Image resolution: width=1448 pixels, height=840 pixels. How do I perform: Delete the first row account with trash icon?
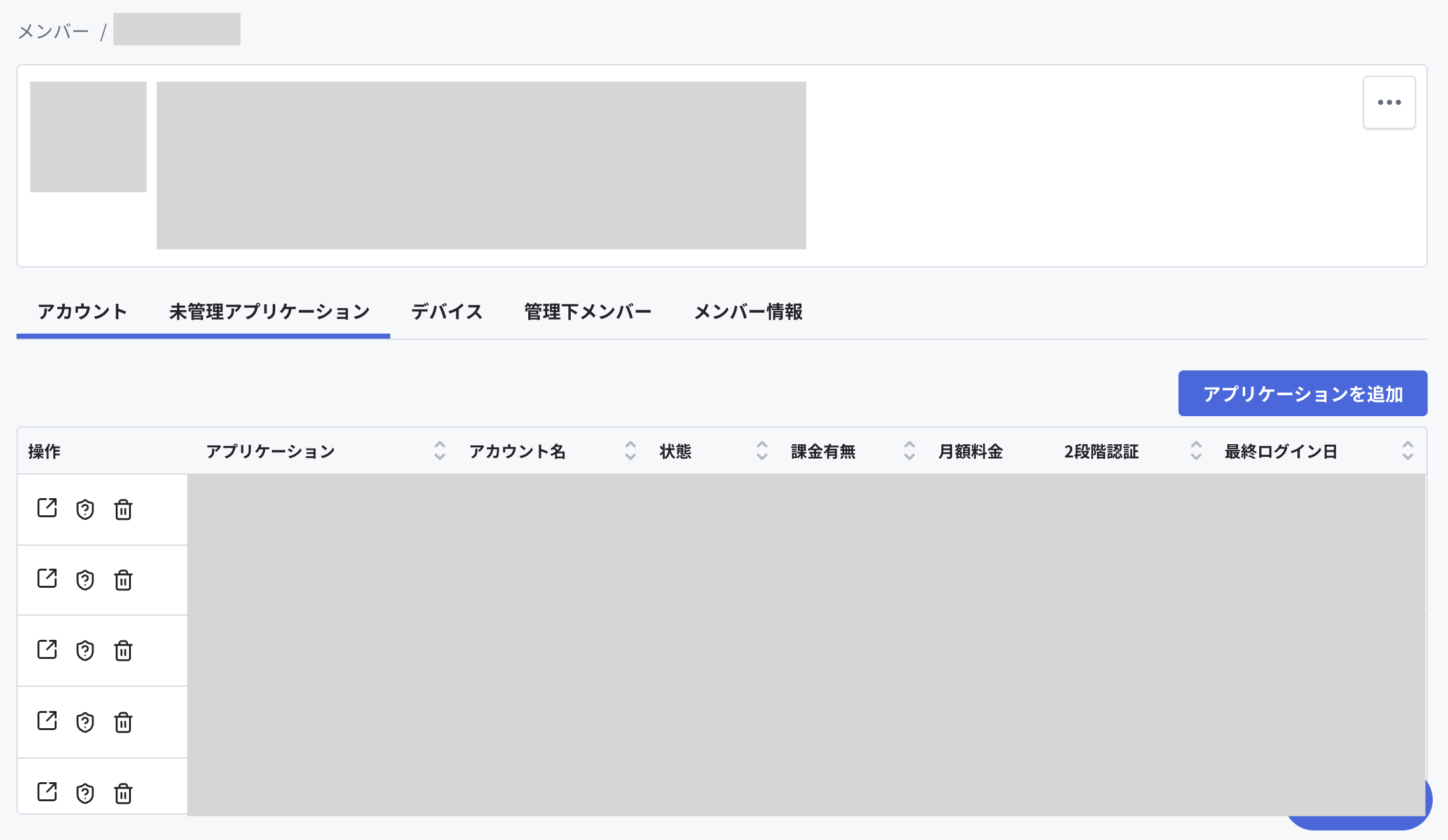tap(123, 510)
